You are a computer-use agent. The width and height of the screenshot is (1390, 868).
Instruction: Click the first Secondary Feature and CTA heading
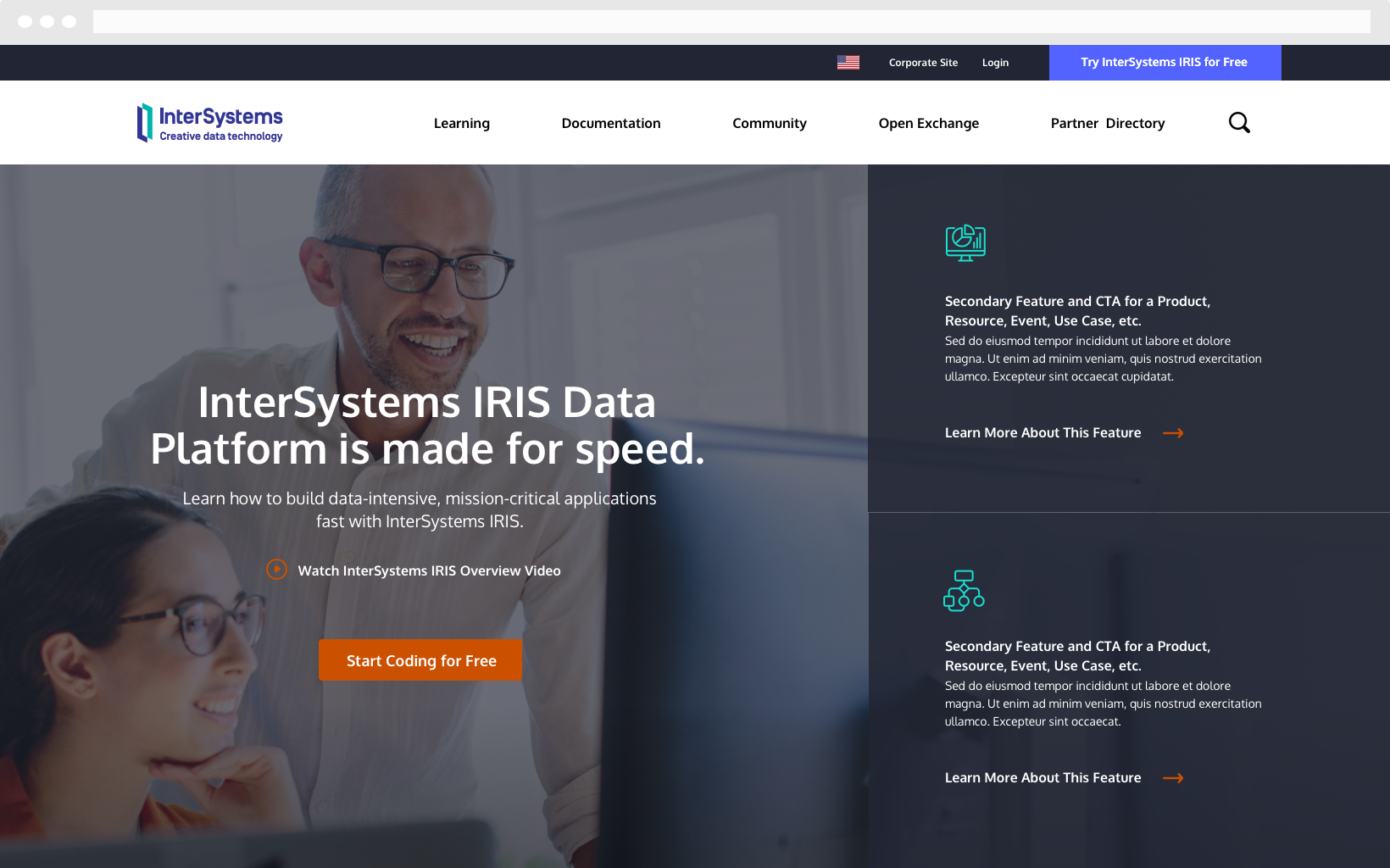click(x=1077, y=311)
